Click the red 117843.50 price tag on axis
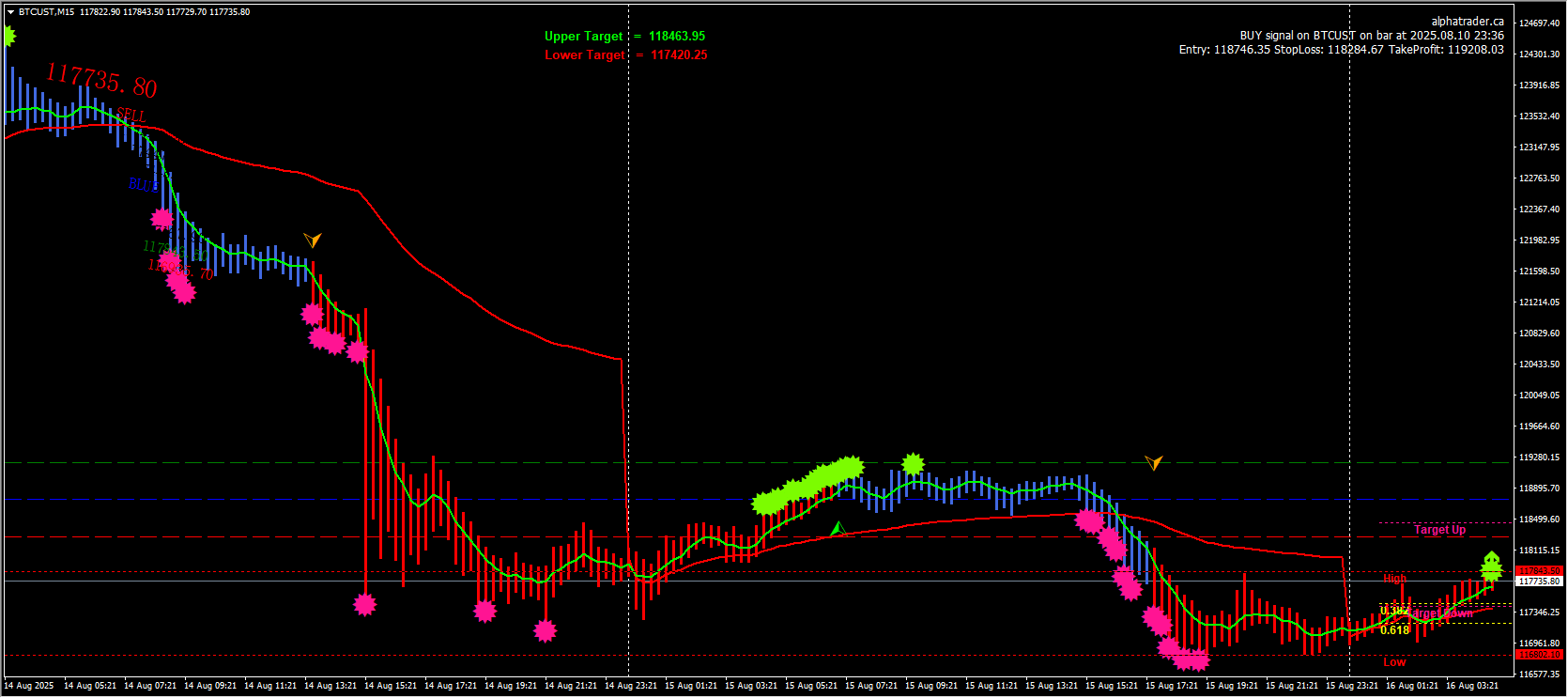Screen dimensions: 1568x698 click(x=1539, y=571)
